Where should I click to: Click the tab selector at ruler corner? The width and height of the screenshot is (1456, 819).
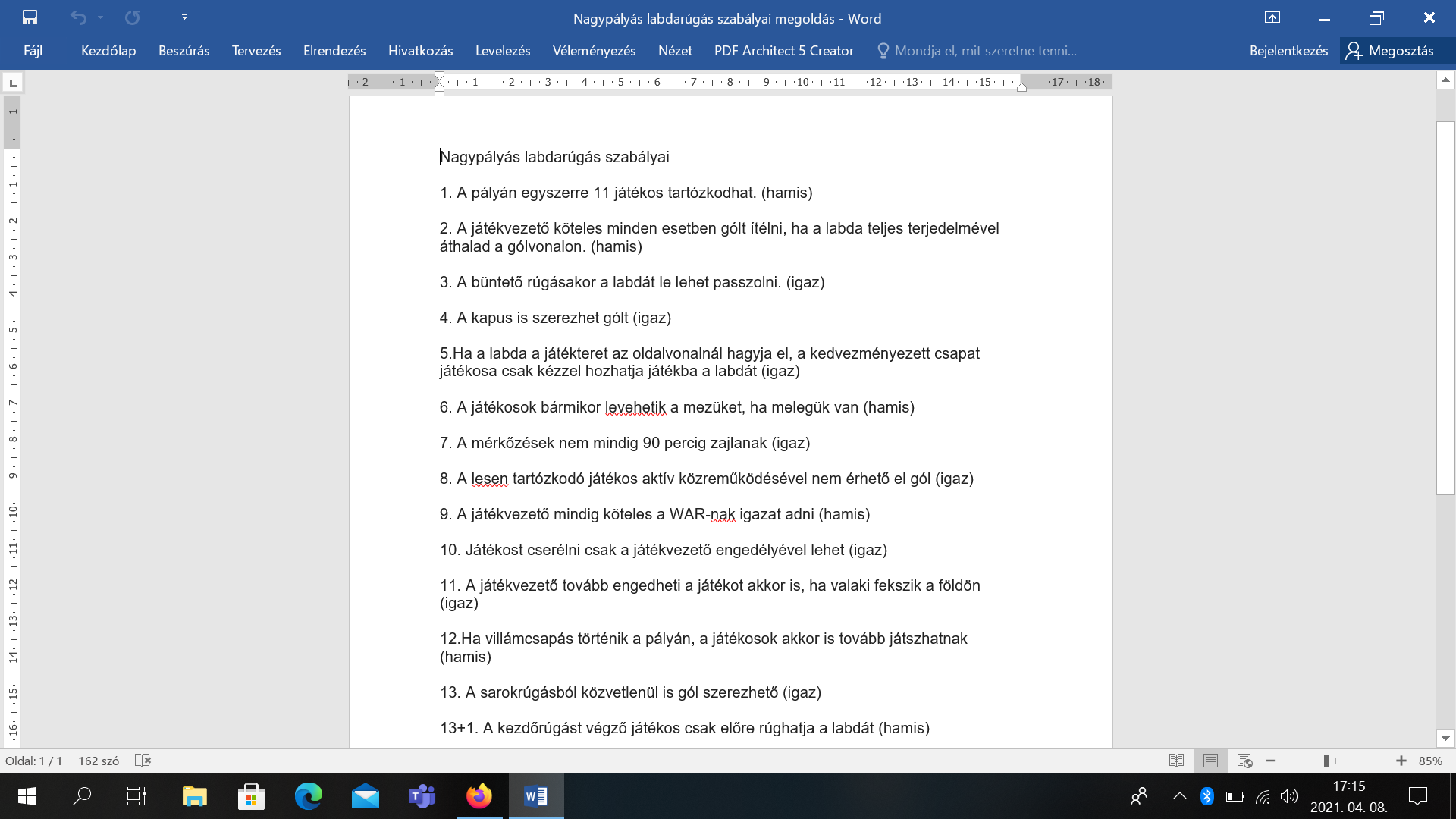[x=13, y=83]
